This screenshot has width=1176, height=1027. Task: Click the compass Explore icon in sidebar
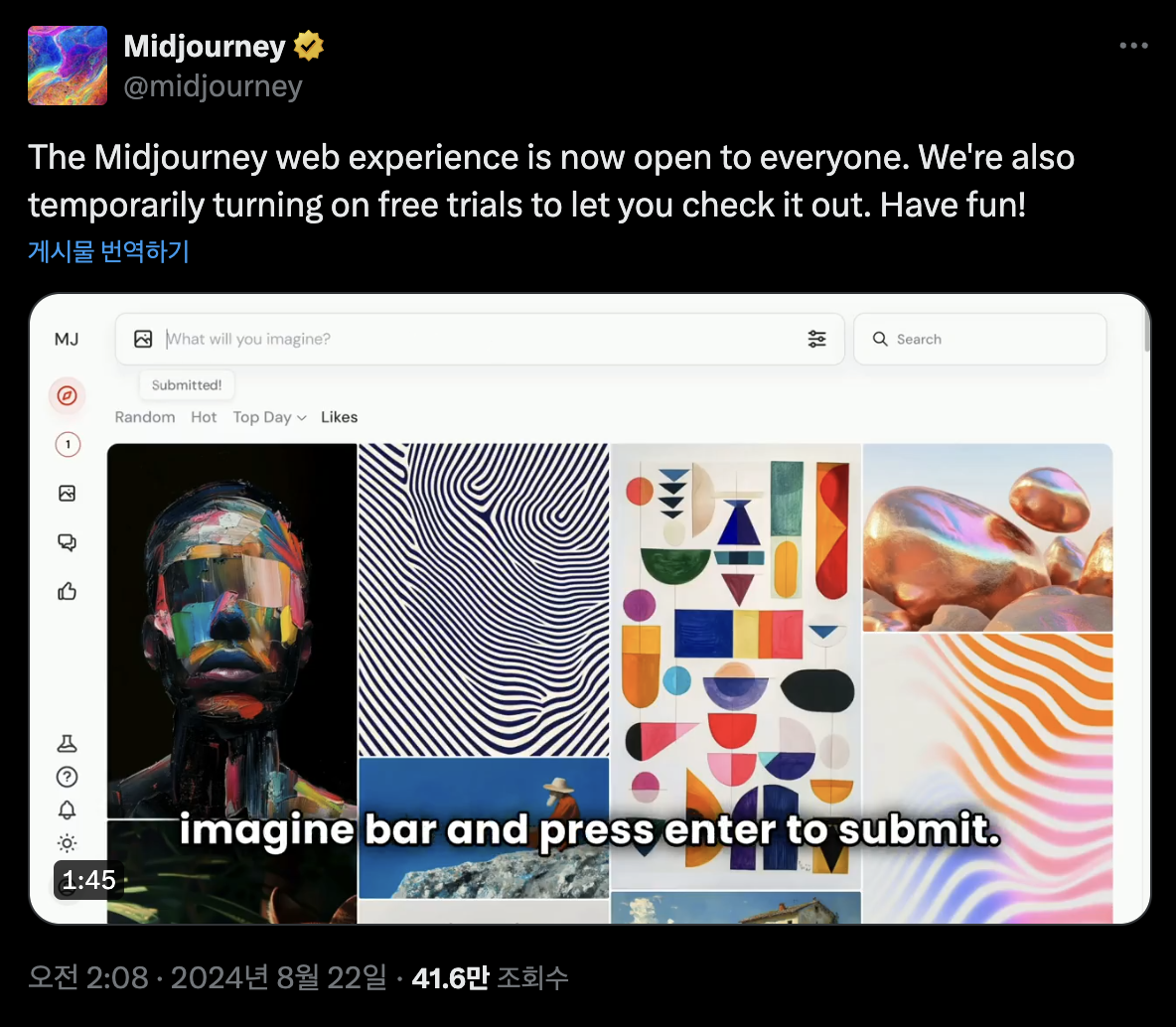pos(67,395)
